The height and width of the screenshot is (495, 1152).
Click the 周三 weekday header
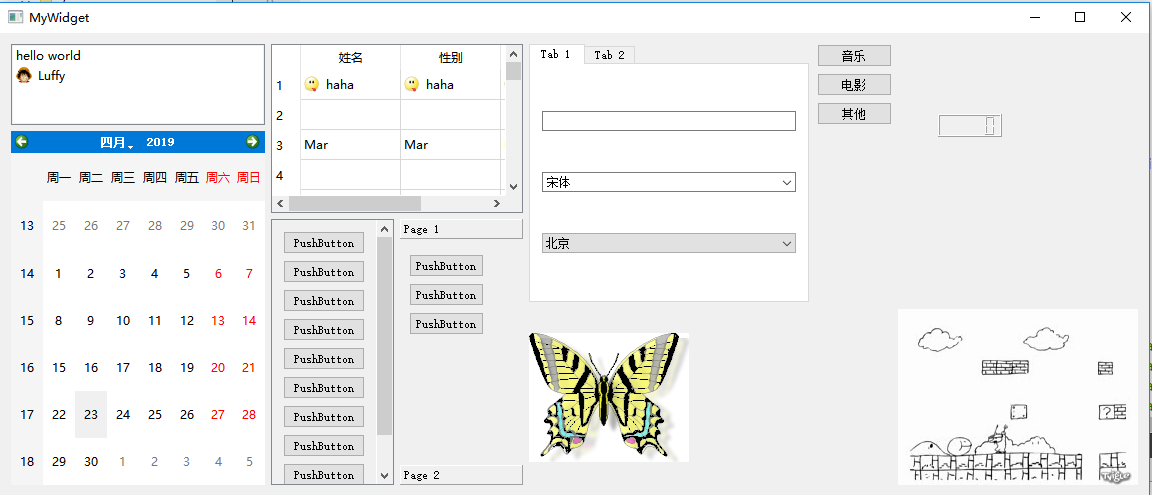click(x=123, y=177)
